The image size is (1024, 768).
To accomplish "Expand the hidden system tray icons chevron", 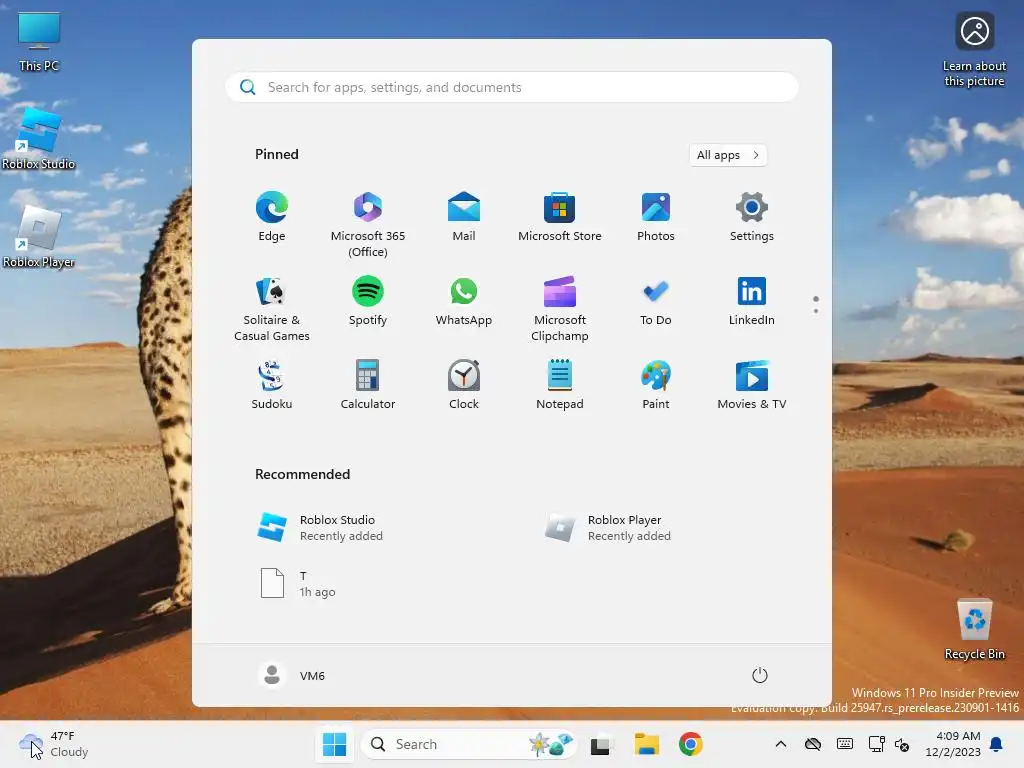I will [x=780, y=744].
